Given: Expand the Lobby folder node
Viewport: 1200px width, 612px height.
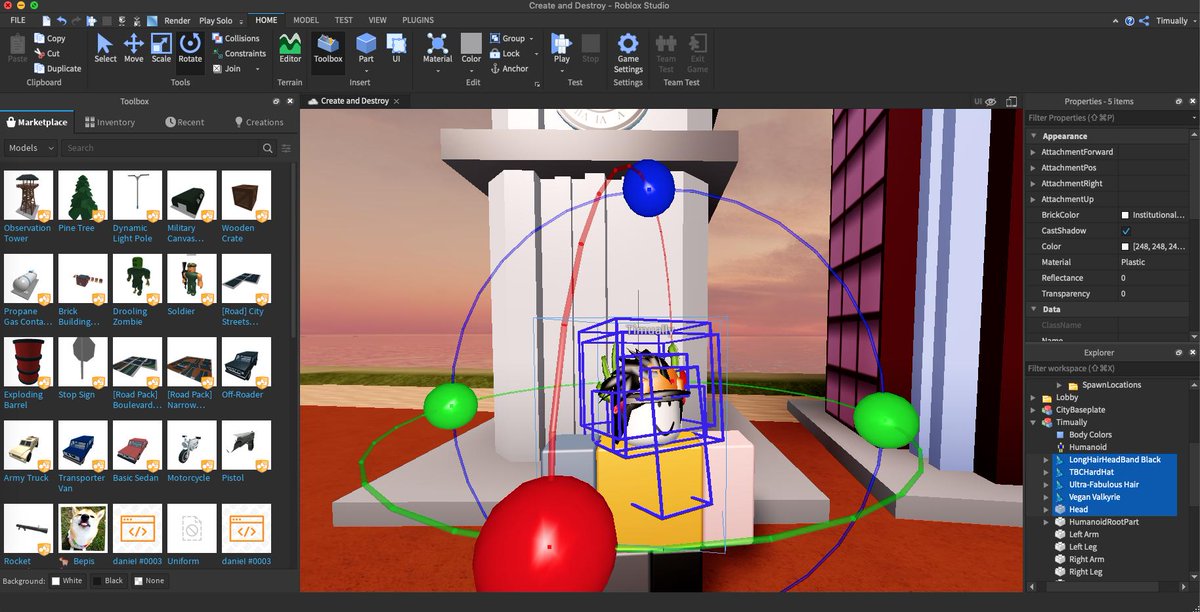Looking at the screenshot, I should pyautogui.click(x=1034, y=397).
